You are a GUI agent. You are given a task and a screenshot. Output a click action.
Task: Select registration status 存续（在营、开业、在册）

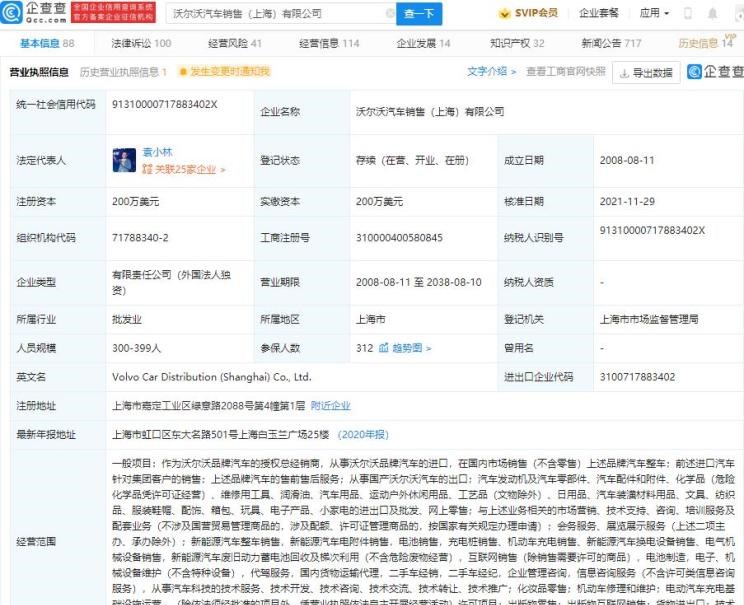412,160
